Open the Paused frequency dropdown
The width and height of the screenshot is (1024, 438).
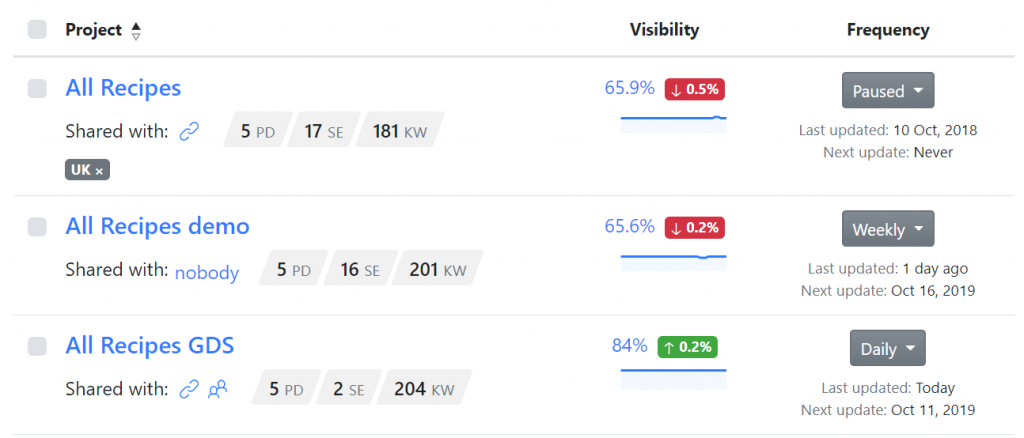point(888,90)
